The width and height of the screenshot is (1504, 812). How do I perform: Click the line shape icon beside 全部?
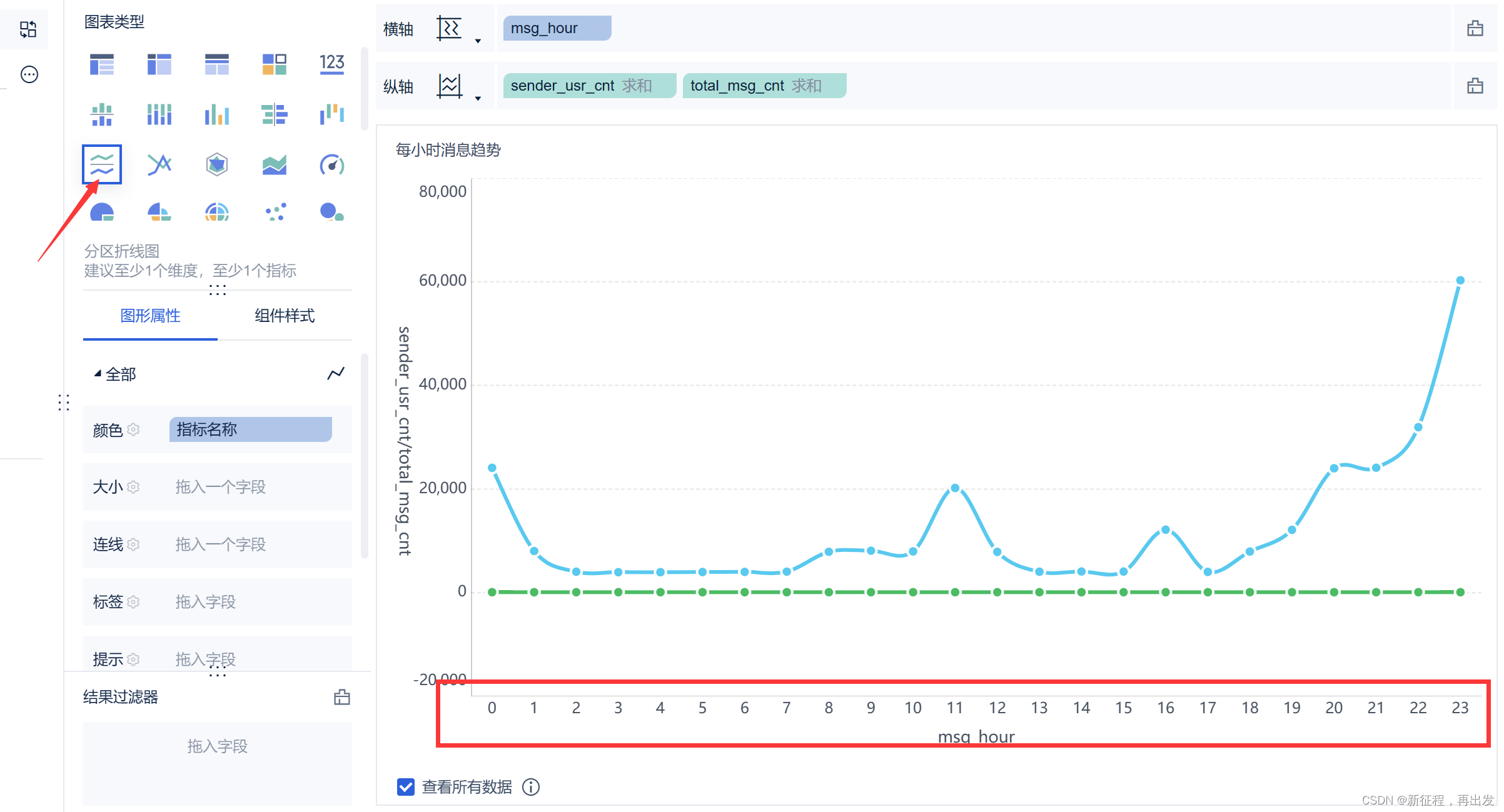click(336, 373)
